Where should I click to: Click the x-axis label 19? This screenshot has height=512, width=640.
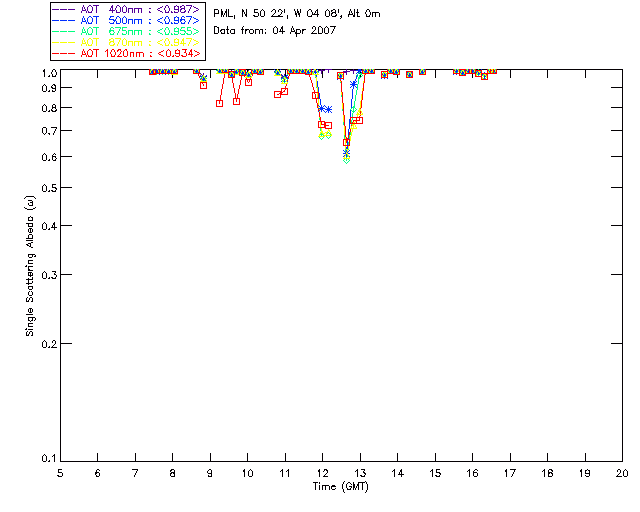585,473
